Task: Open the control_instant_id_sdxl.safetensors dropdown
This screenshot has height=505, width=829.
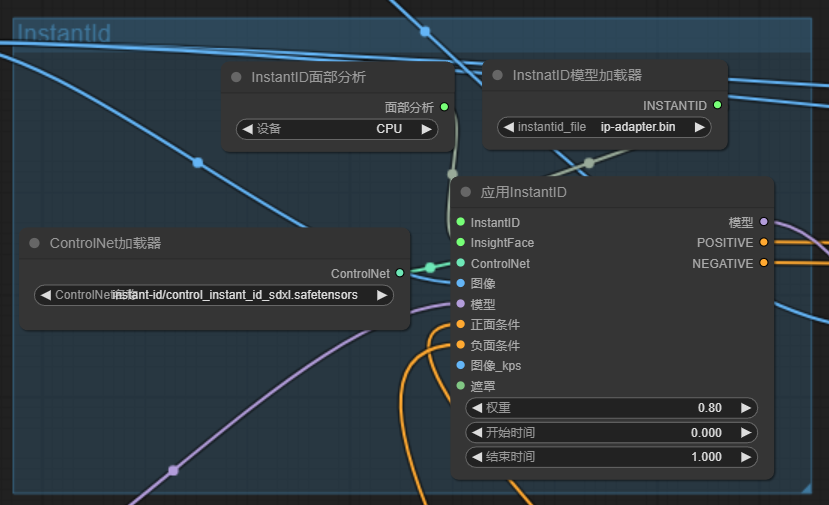Action: coord(214,295)
